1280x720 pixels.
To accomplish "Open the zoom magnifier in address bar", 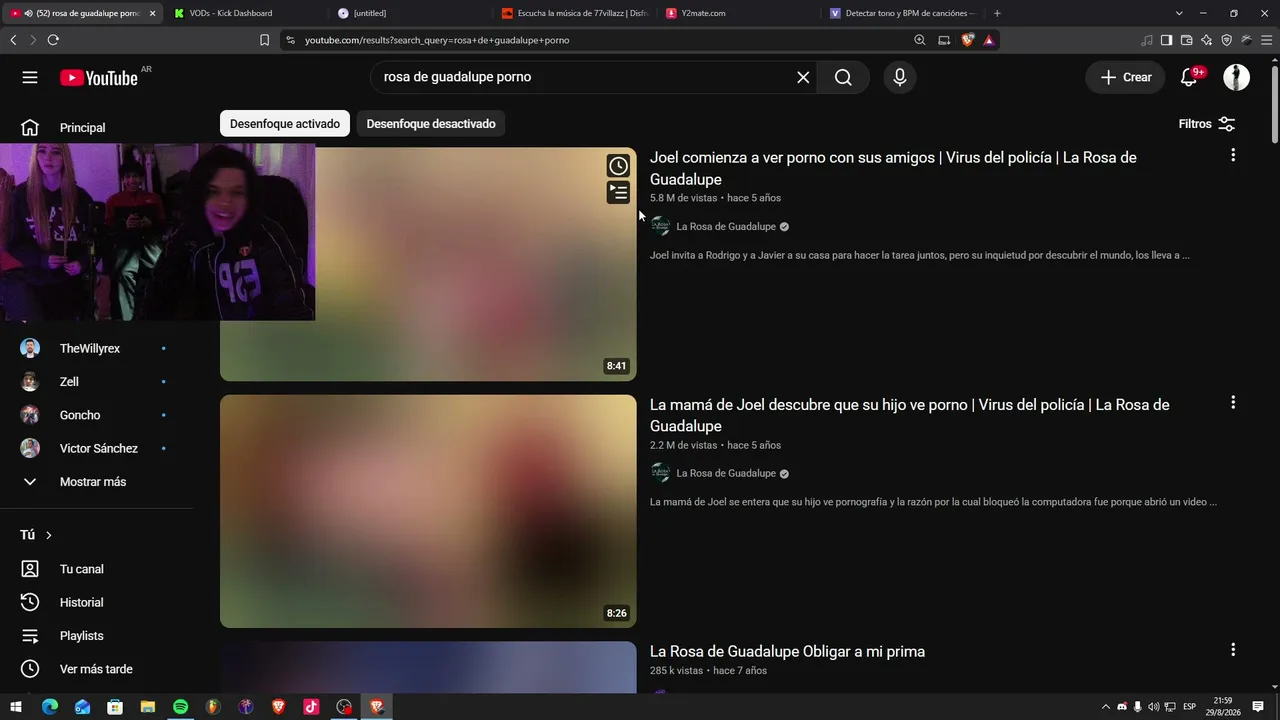I will point(920,40).
